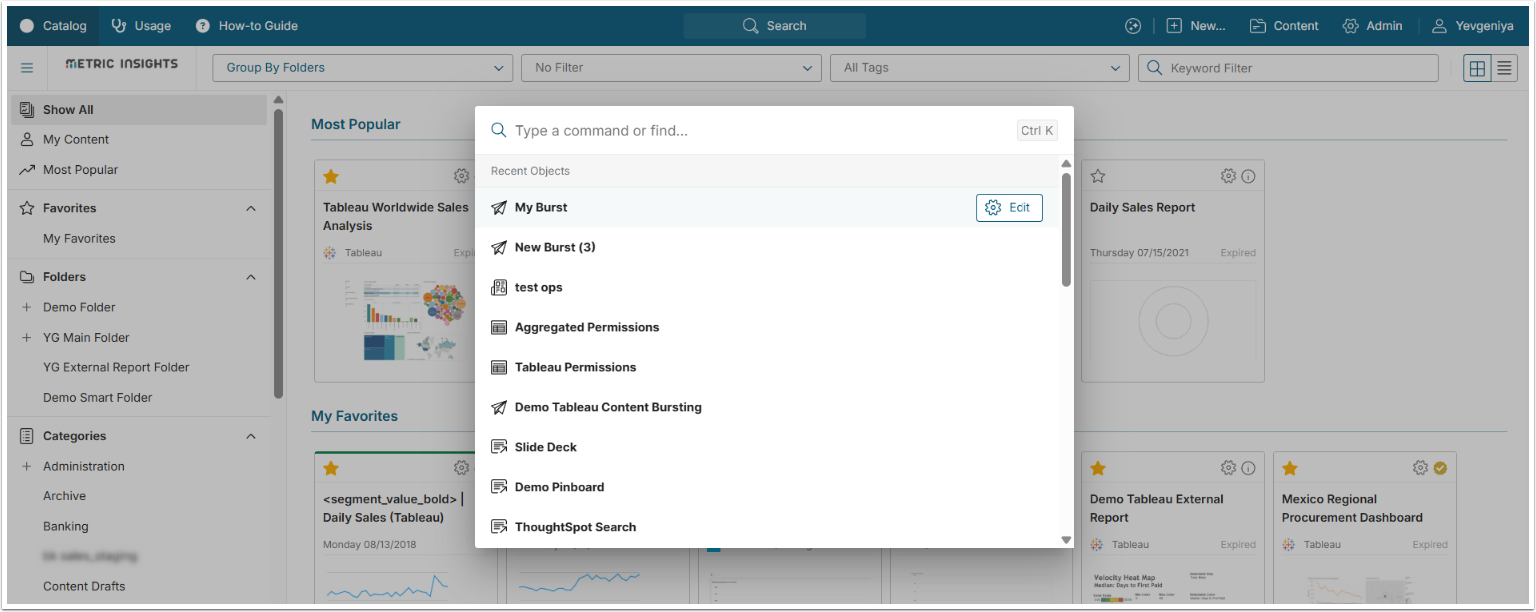Unfavorite Tableau Worldwide Sales Analysis star
Viewport: 1536px width, 612px height.
pyautogui.click(x=331, y=176)
